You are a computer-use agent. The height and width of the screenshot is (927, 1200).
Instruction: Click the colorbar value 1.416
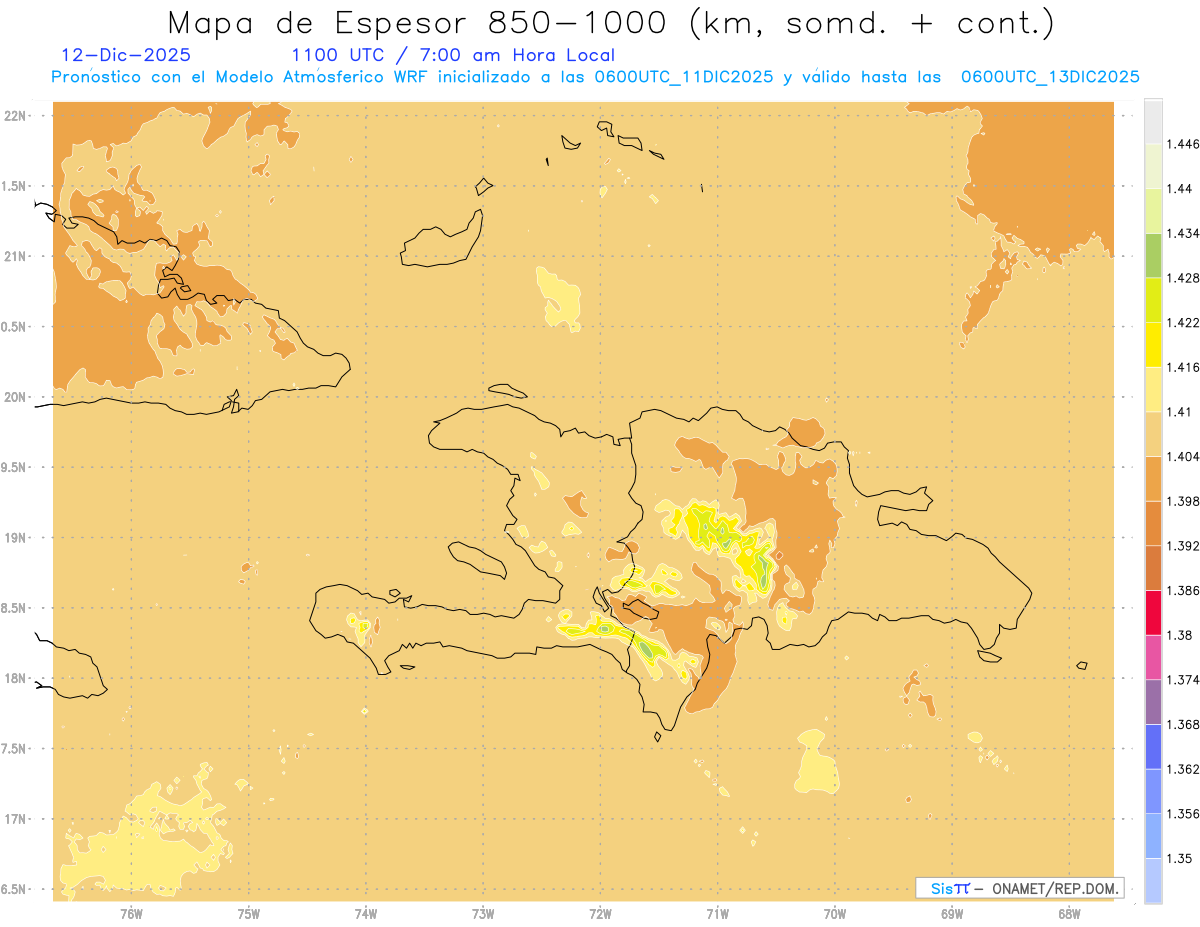click(1183, 367)
